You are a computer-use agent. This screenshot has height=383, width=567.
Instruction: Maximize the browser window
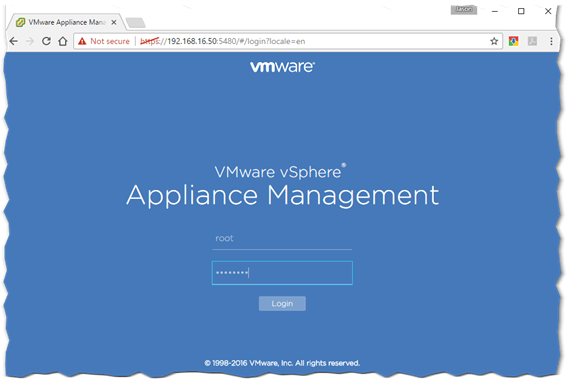(521, 11)
